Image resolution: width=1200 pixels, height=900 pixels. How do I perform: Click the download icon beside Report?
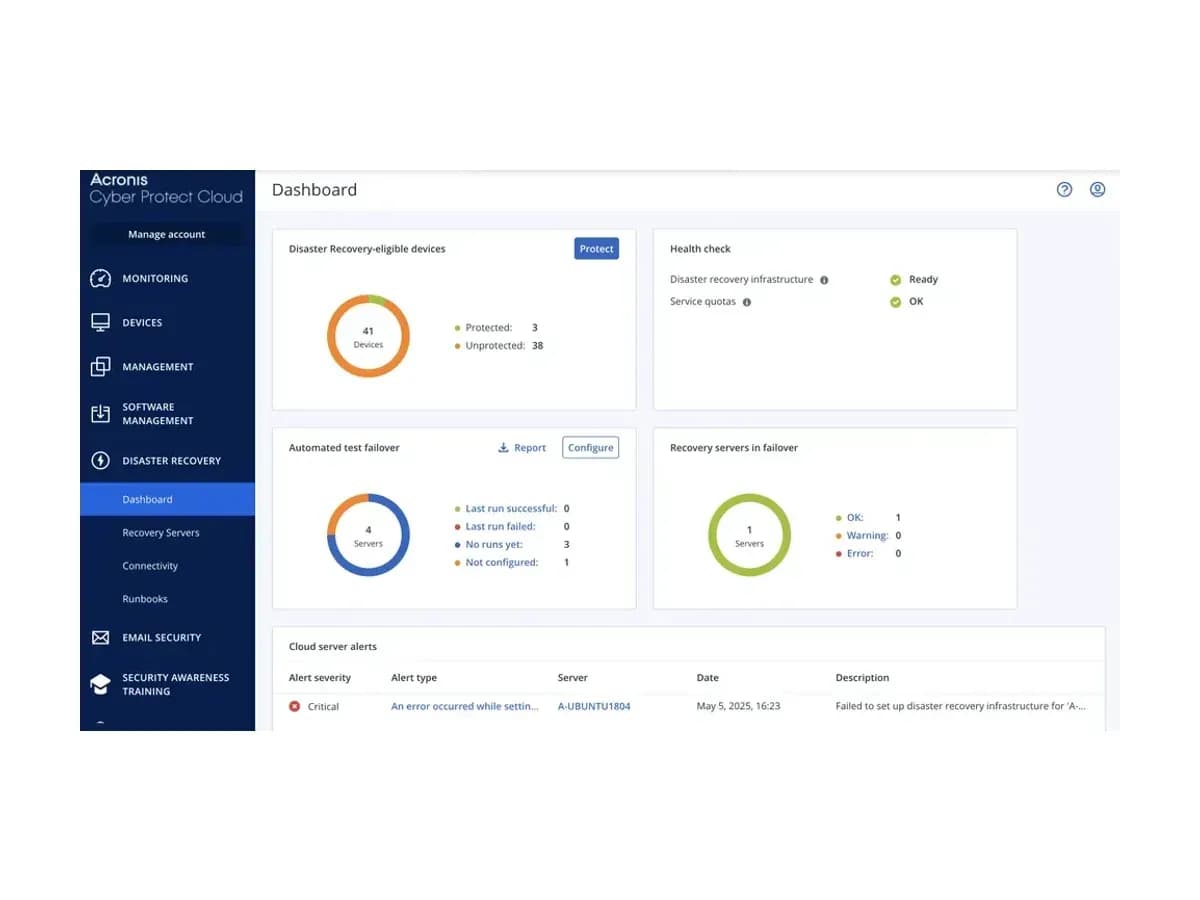pyautogui.click(x=503, y=448)
